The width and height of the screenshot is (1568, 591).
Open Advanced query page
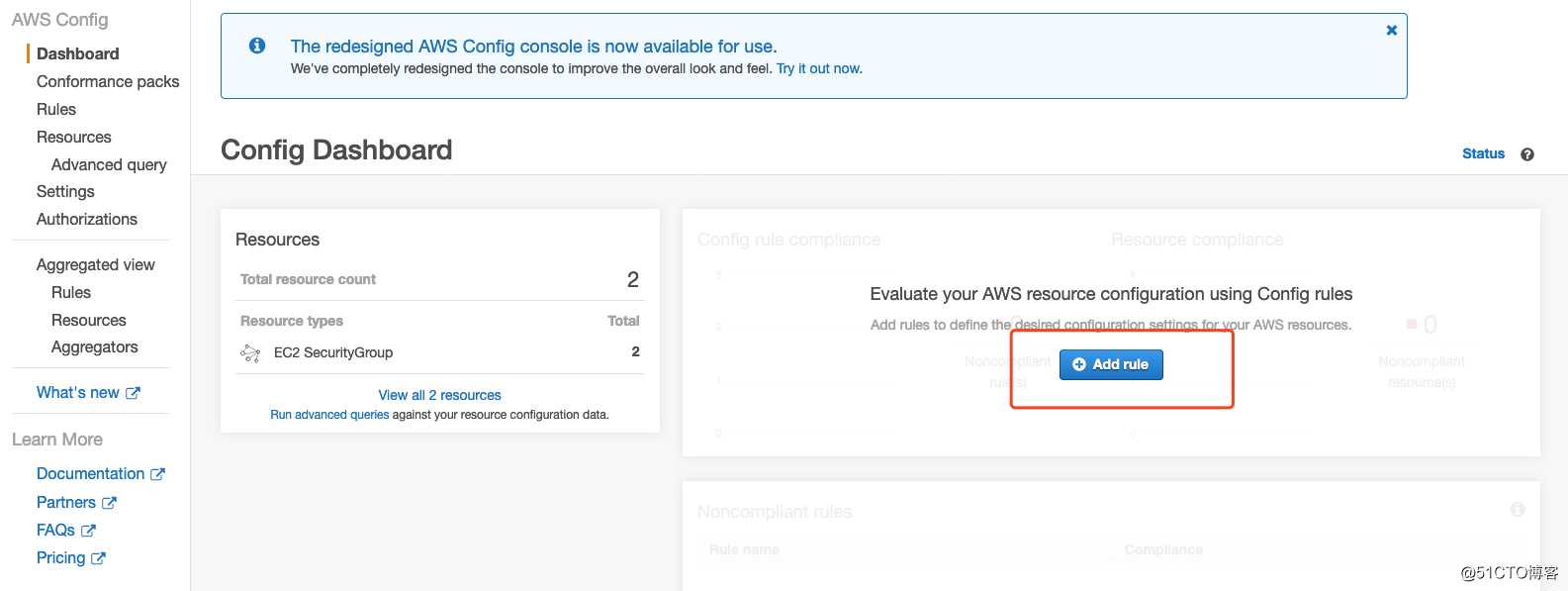109,164
